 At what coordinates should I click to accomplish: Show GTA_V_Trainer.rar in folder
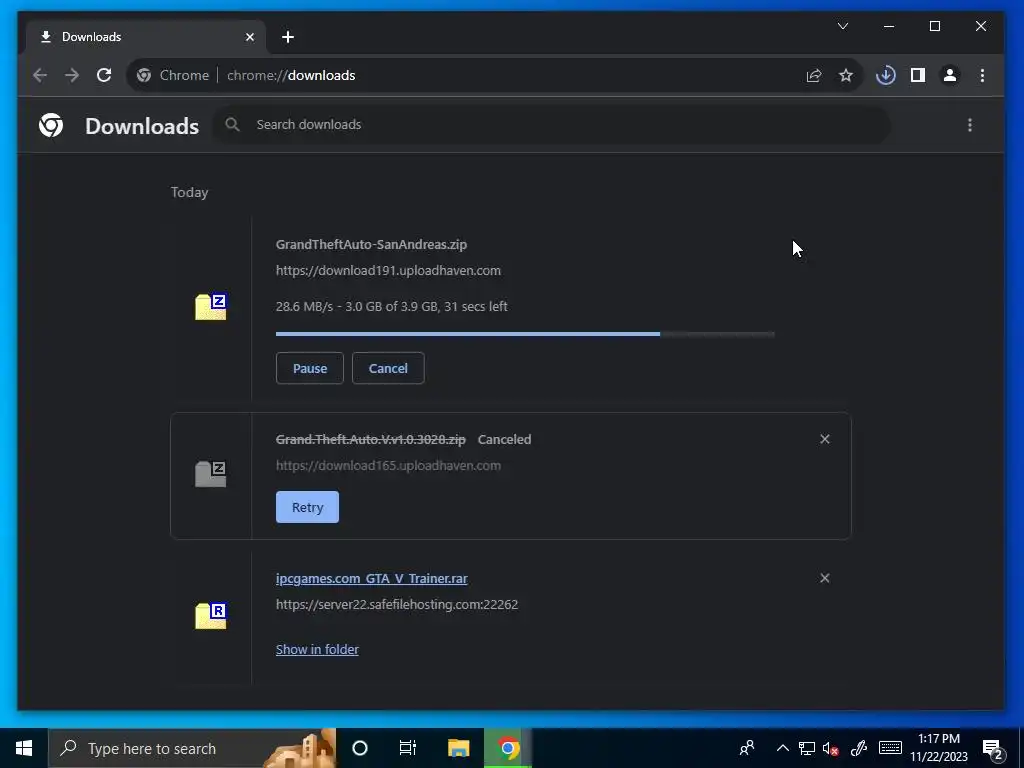317,650
